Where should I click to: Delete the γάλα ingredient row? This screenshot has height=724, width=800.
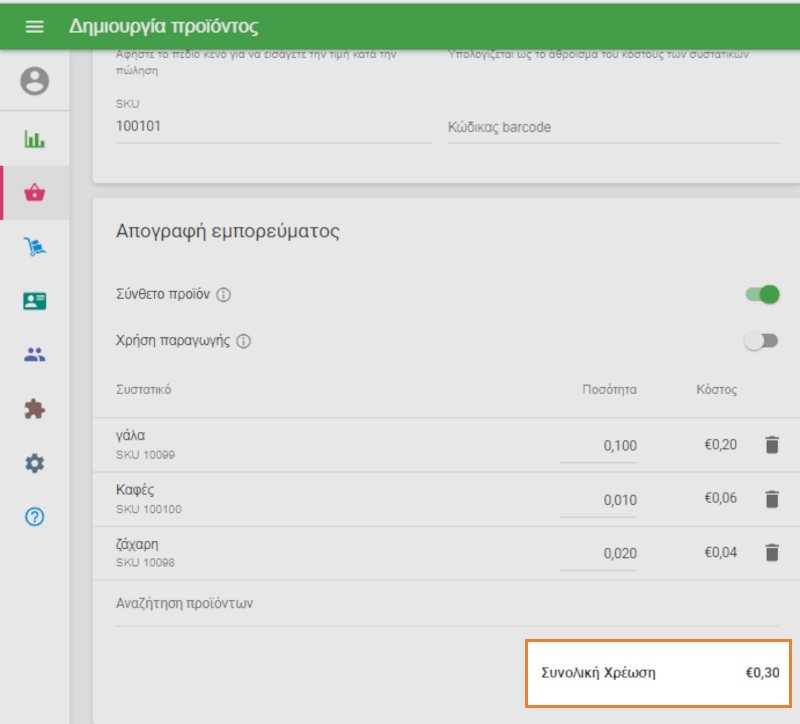coord(771,445)
